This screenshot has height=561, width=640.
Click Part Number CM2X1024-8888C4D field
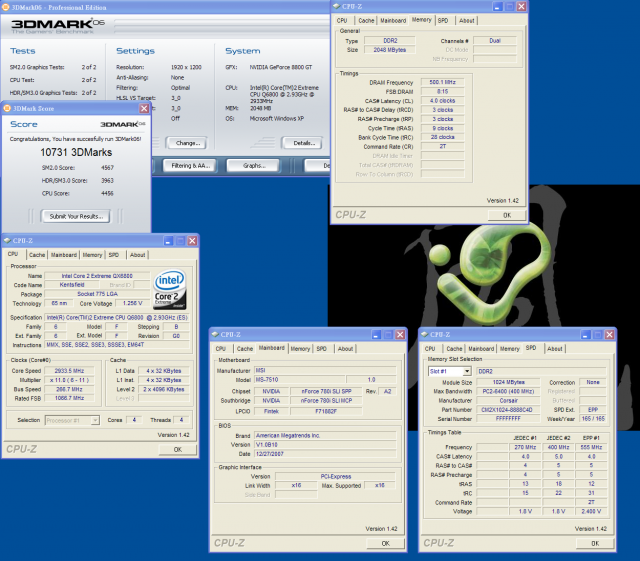[508, 410]
